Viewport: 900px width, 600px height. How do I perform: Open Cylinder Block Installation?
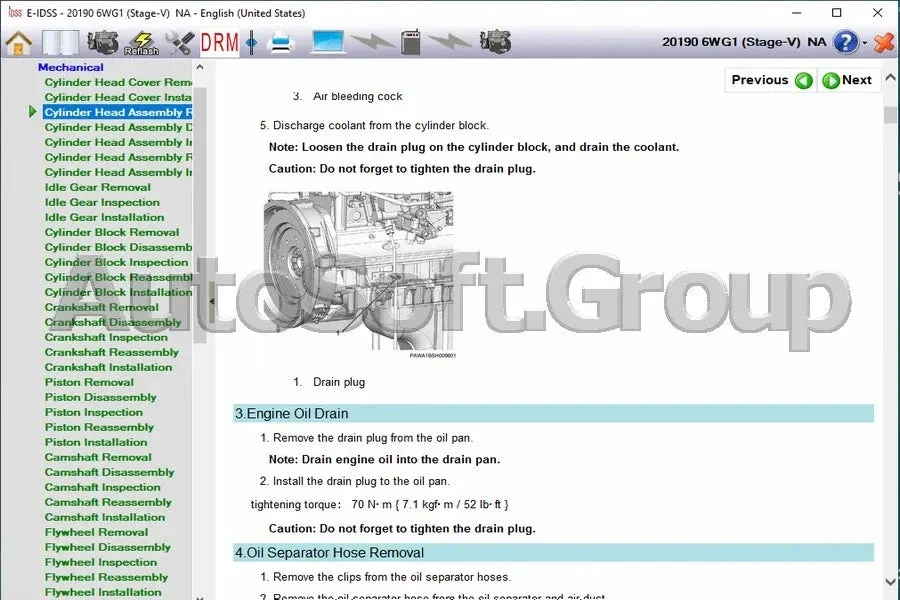[118, 292]
